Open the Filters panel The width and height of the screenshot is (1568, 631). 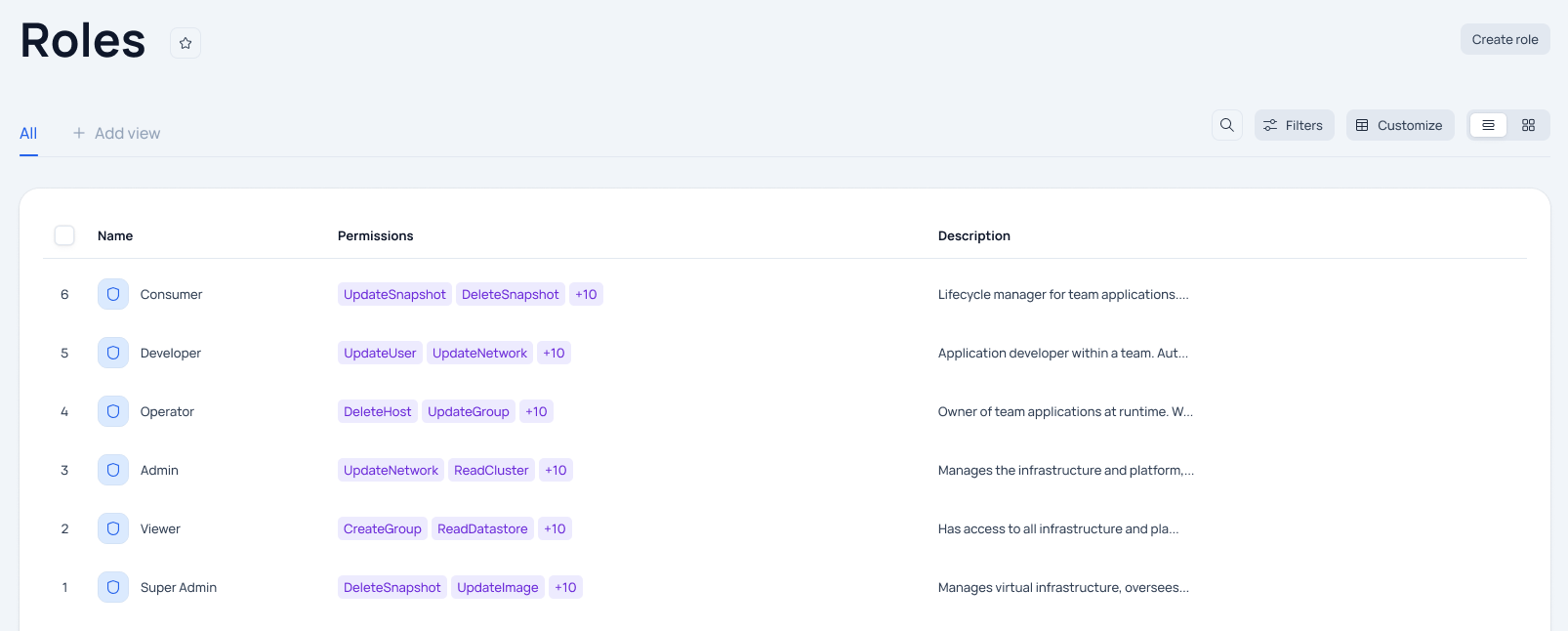1294,125
